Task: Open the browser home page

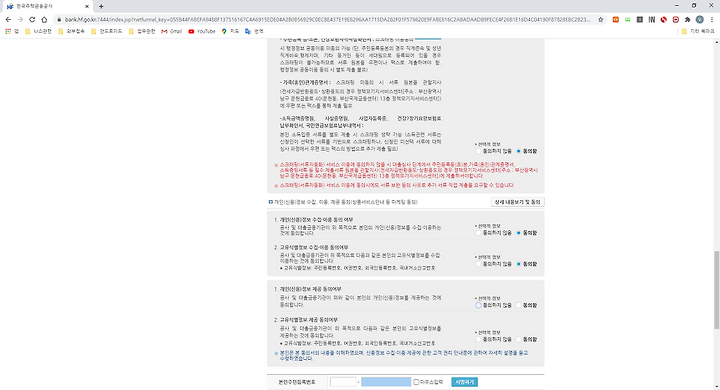Action: [x=44, y=20]
